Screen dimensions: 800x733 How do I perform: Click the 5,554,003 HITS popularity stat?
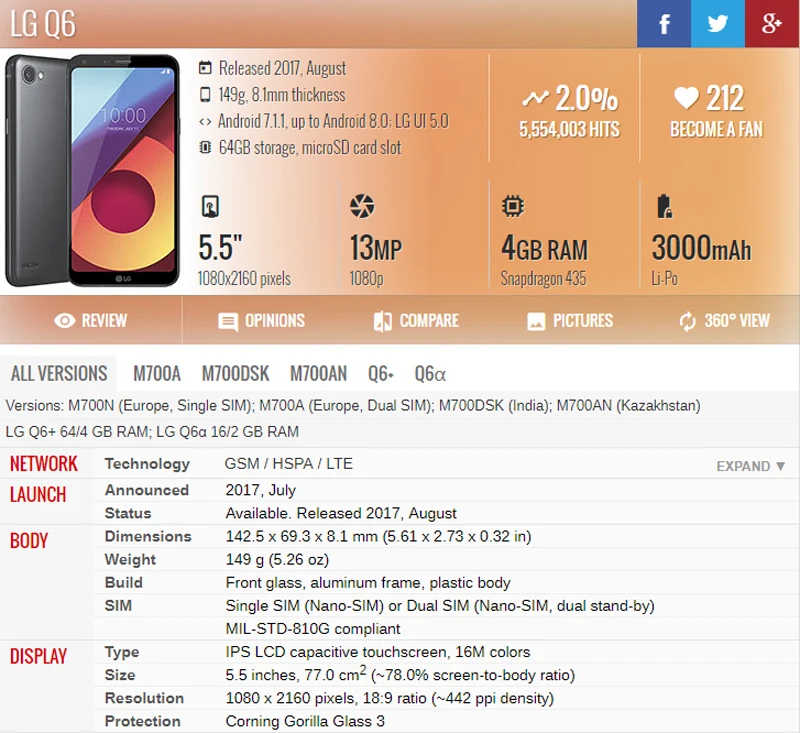pyautogui.click(x=569, y=130)
